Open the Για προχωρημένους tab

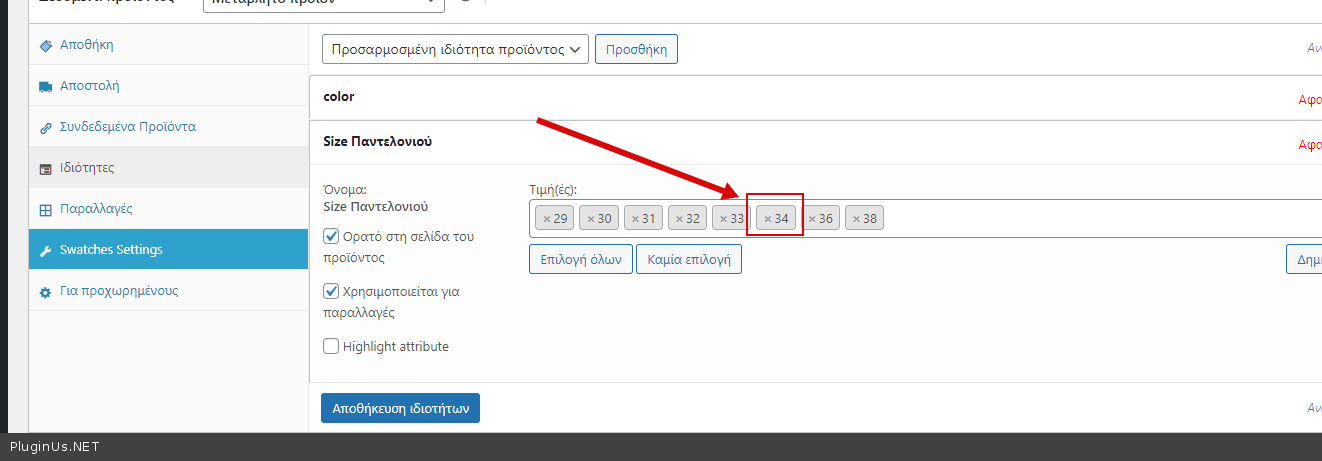coord(168,291)
